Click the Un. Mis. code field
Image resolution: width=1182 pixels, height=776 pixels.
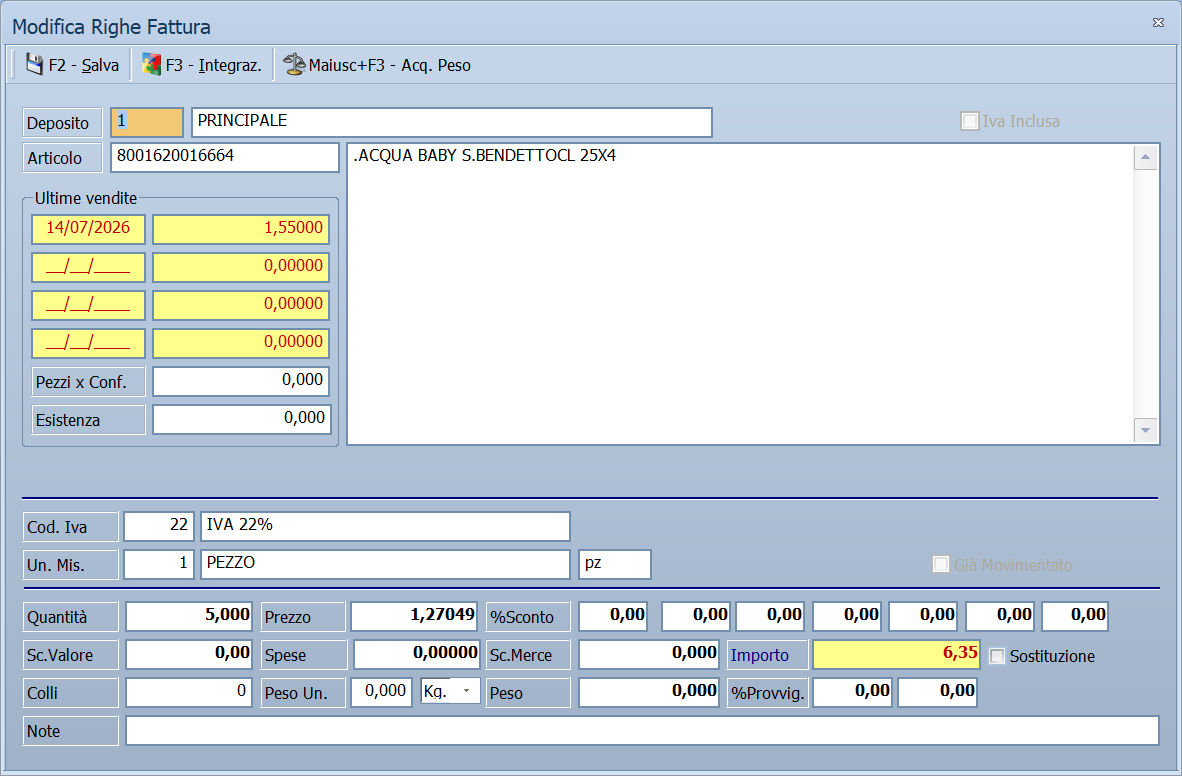click(x=159, y=564)
